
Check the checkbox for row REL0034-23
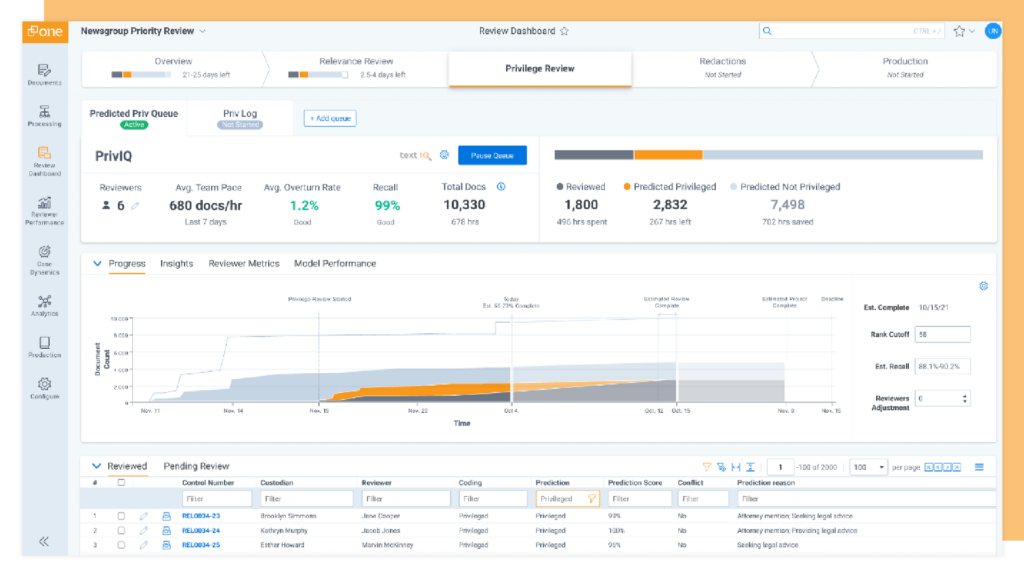point(121,516)
